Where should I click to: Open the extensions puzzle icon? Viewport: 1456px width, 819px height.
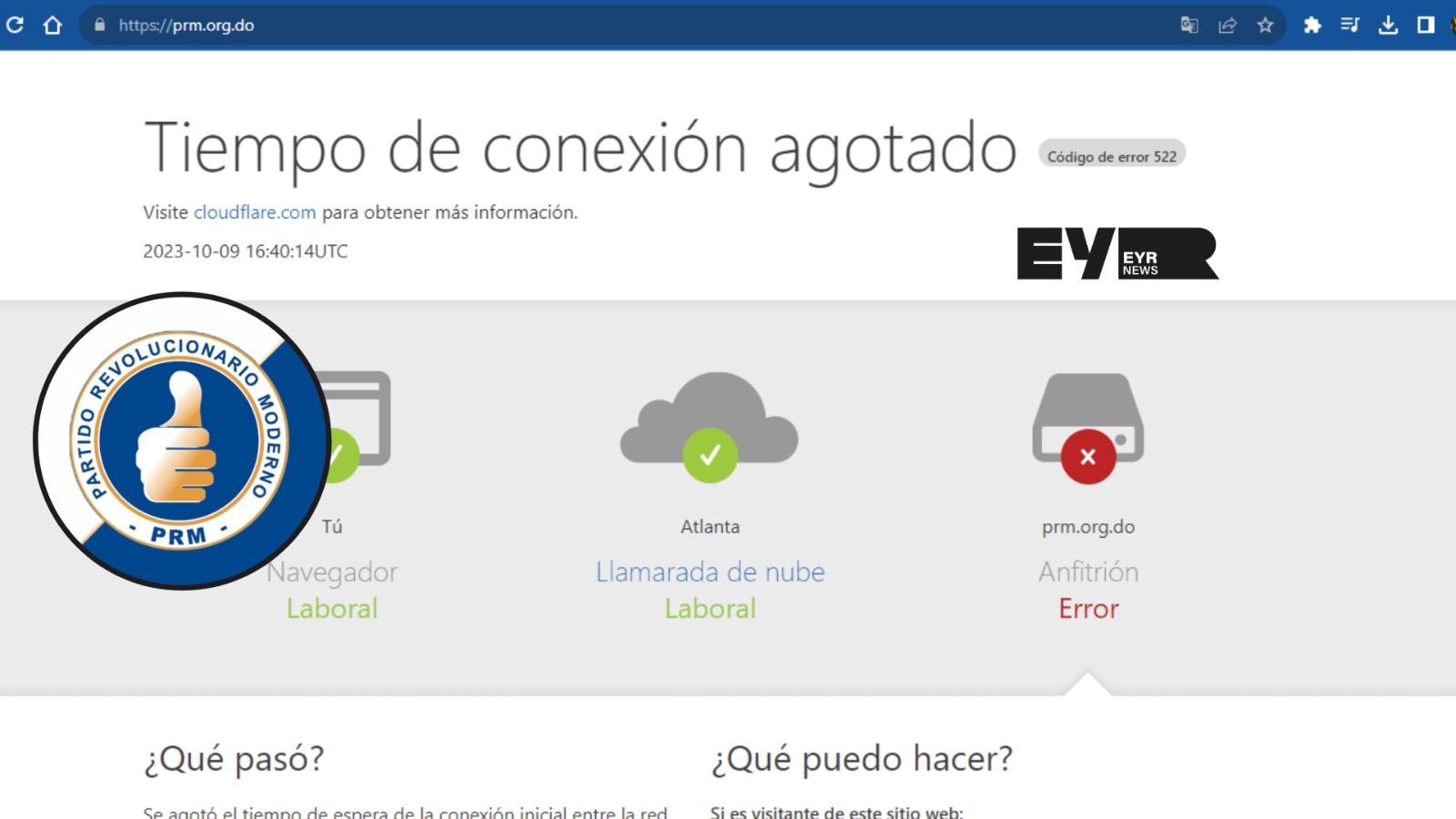coord(1312,25)
